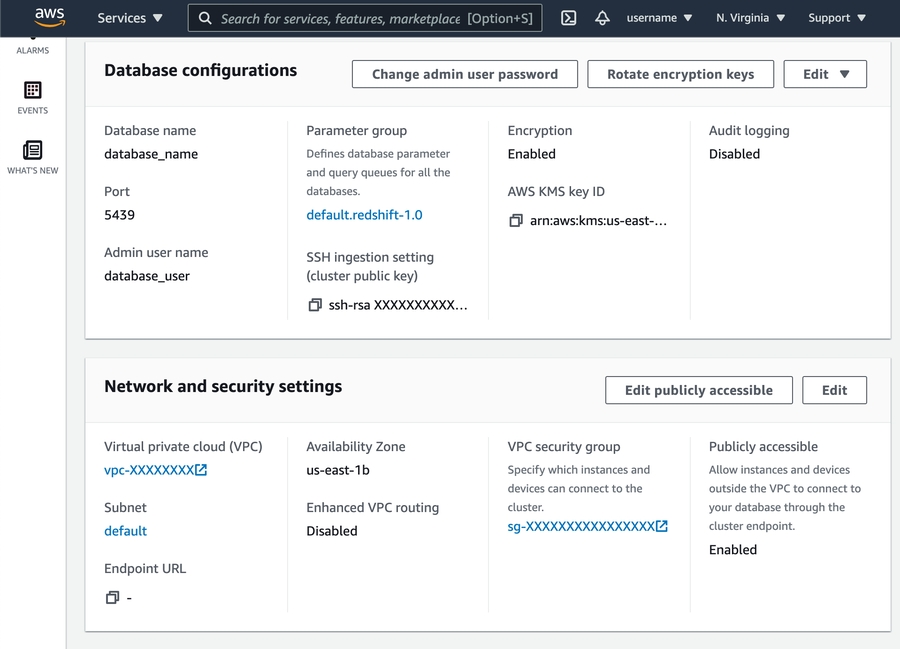Image resolution: width=900 pixels, height=649 pixels.
Task: Open the notifications bell icon
Action: [x=602, y=18]
